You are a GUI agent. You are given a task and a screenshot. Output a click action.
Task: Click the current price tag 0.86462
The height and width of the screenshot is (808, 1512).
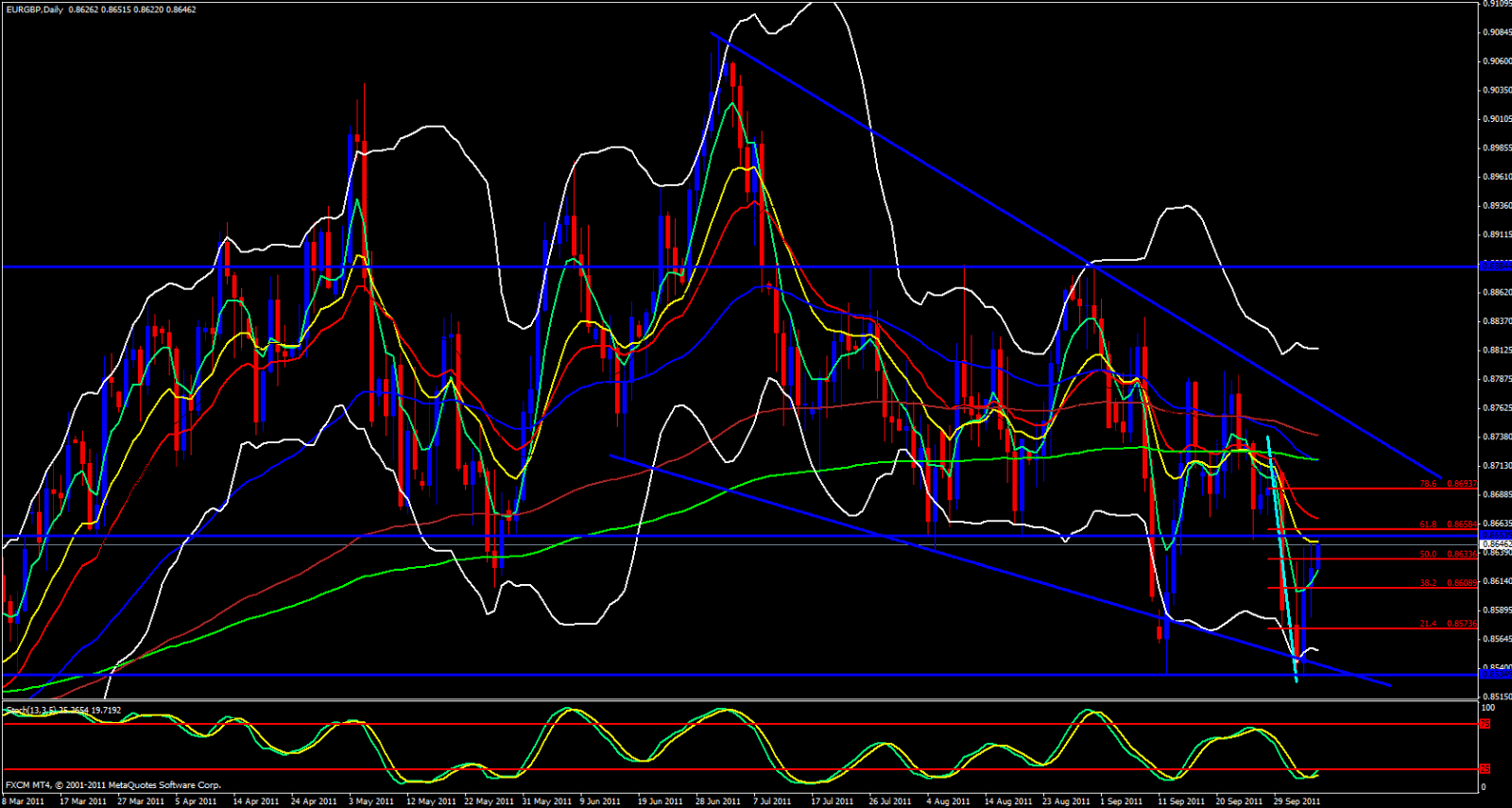(x=1496, y=544)
